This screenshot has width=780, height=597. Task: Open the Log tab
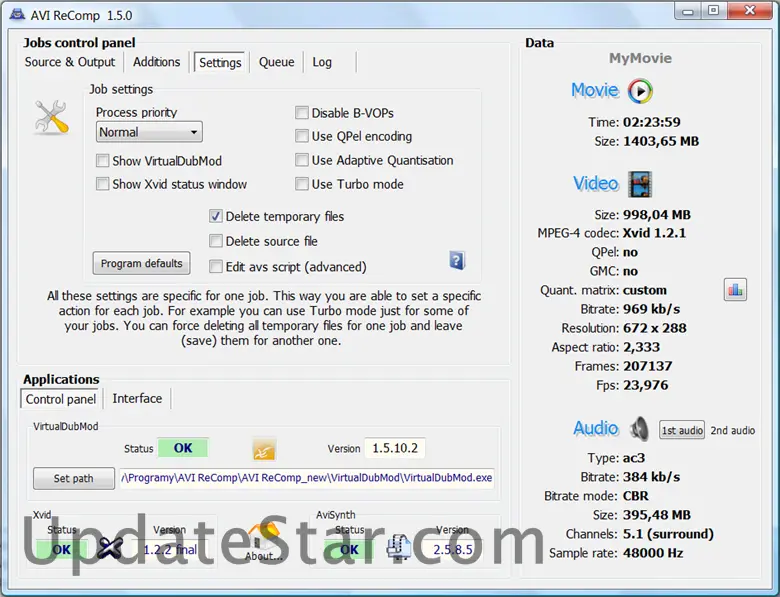point(322,62)
